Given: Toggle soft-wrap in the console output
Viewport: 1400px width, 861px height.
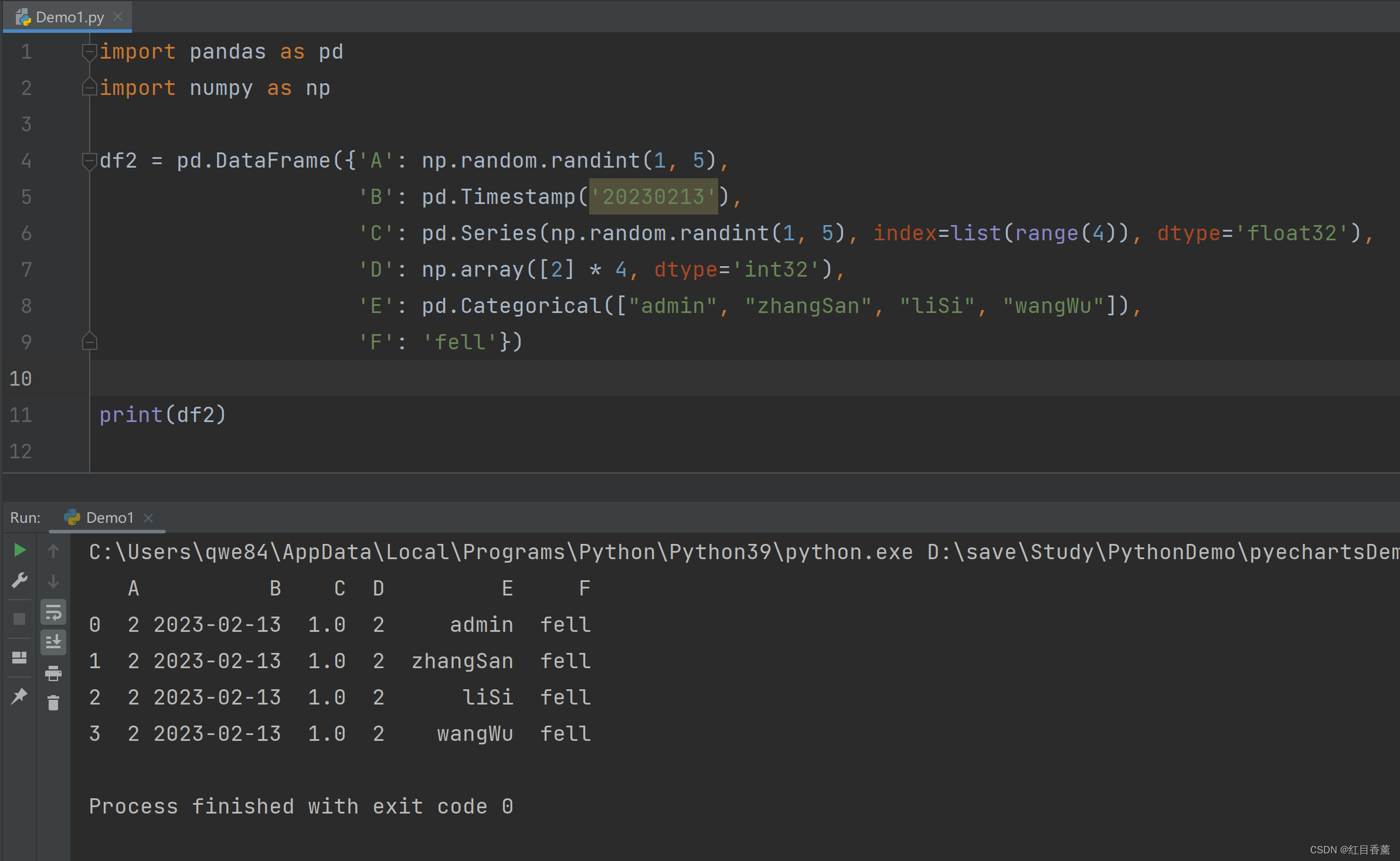Looking at the screenshot, I should tap(53, 612).
